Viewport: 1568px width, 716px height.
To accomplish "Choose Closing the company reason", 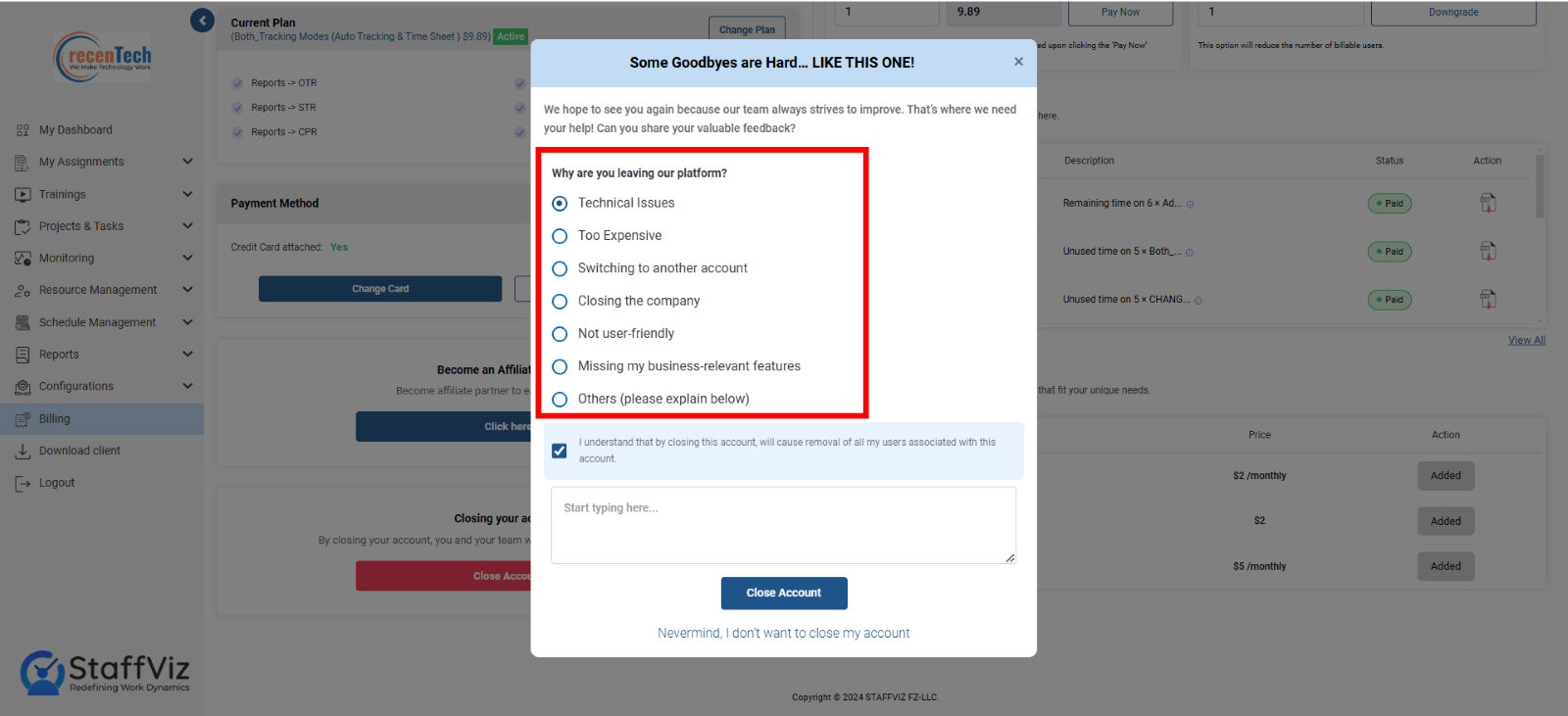I will click(x=560, y=302).
